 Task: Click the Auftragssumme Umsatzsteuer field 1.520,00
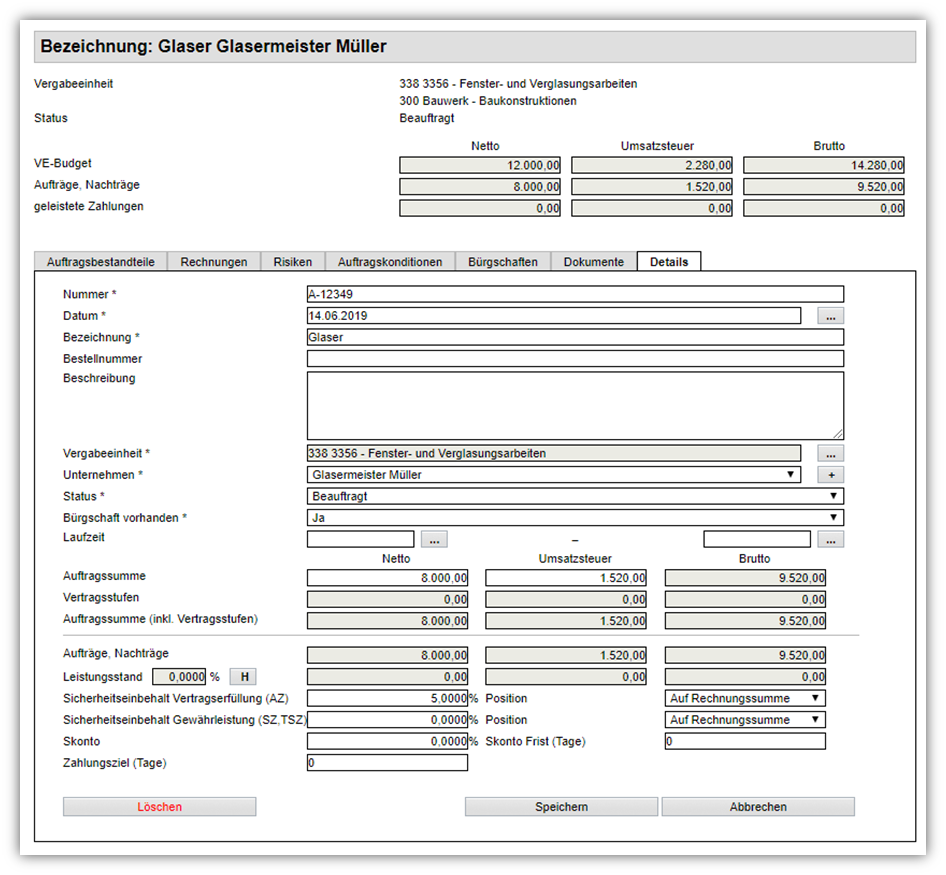[x=566, y=578]
